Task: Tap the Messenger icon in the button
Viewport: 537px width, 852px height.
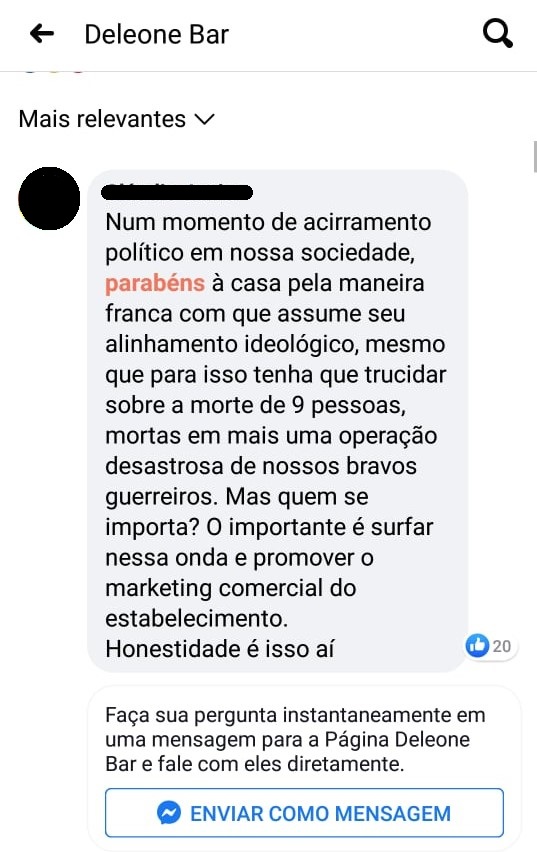Action: click(x=169, y=813)
